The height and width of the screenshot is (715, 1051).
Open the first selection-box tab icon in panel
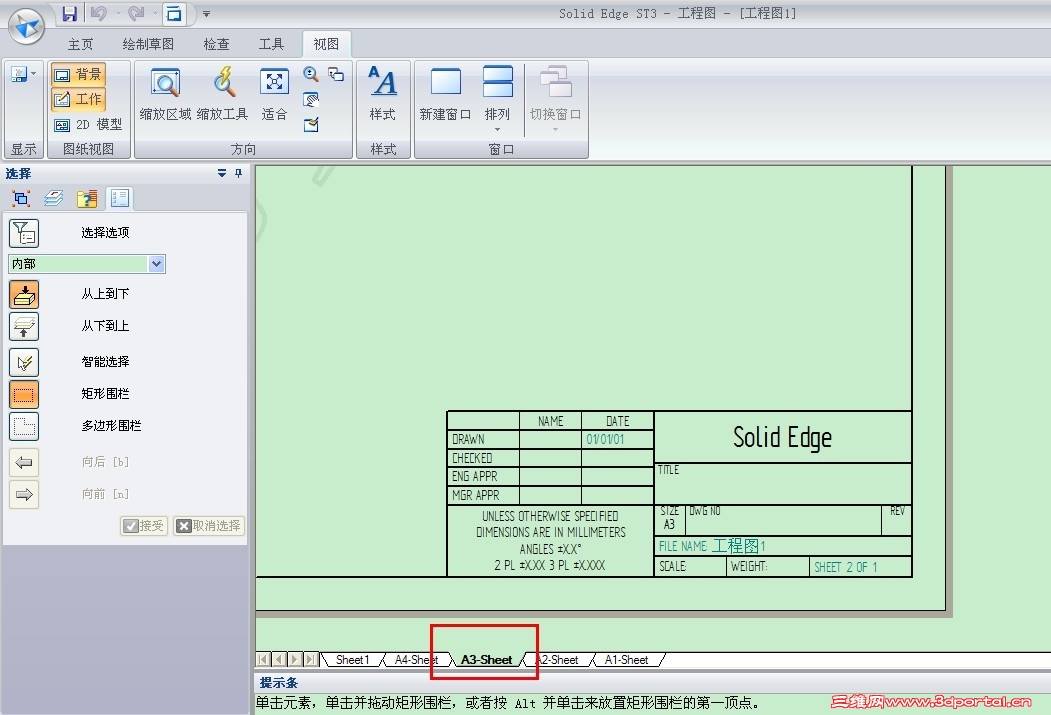[x=21, y=198]
